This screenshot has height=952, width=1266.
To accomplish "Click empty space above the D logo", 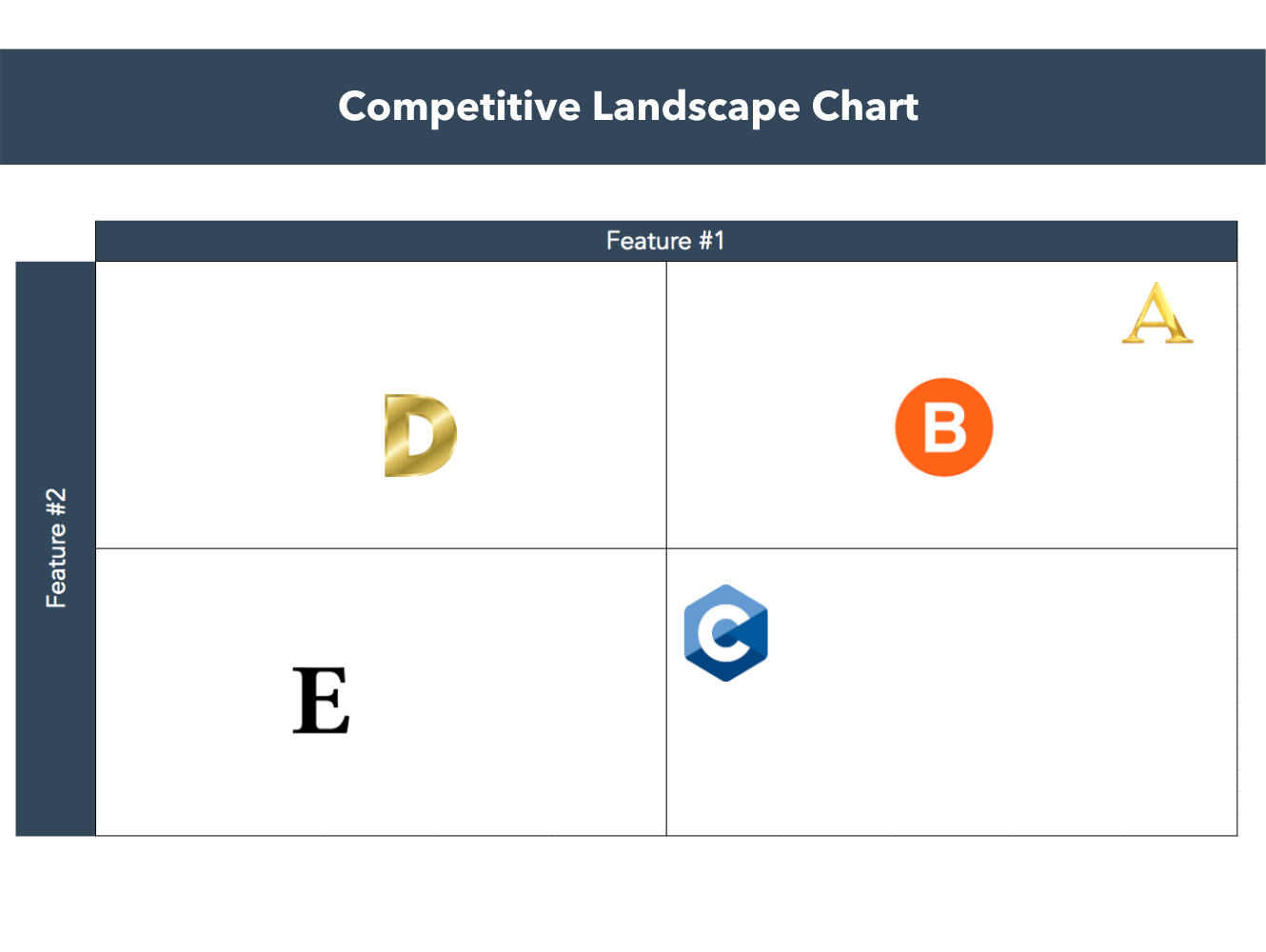I will click(419, 324).
